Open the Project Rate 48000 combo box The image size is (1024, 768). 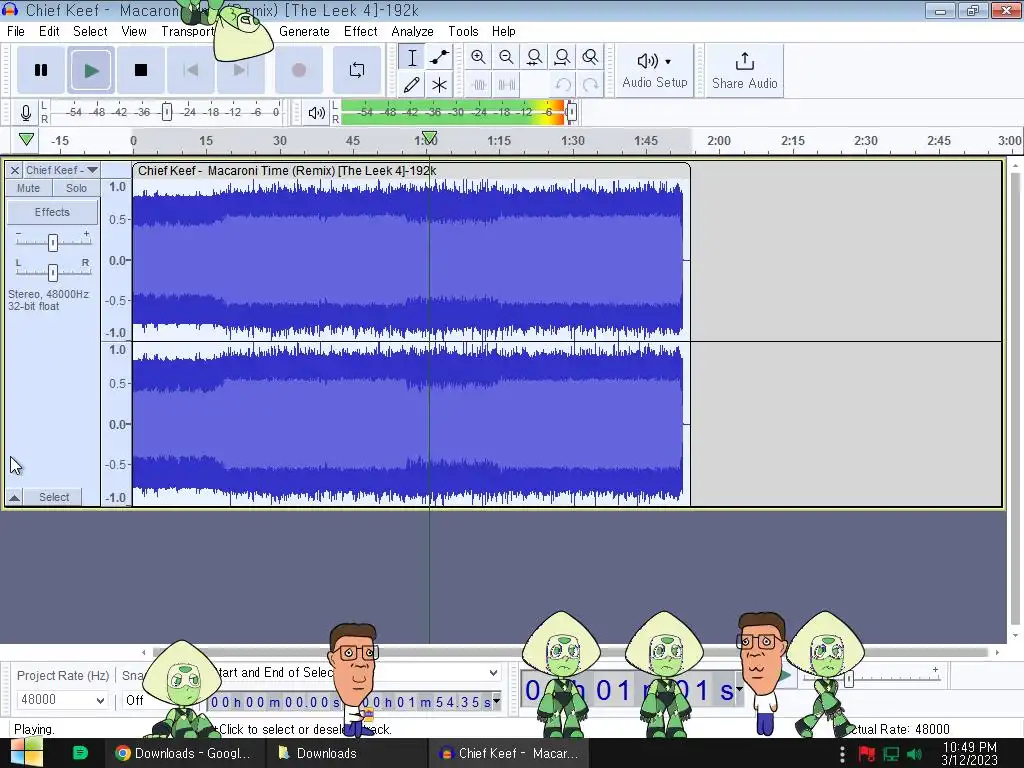click(x=62, y=700)
